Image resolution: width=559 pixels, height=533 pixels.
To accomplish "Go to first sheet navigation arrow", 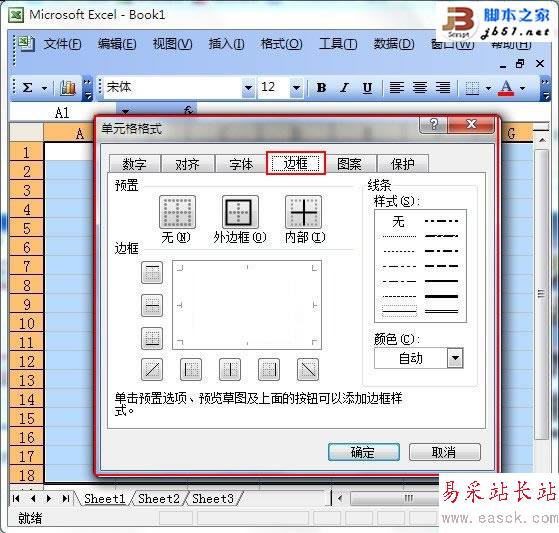I will coord(16,498).
